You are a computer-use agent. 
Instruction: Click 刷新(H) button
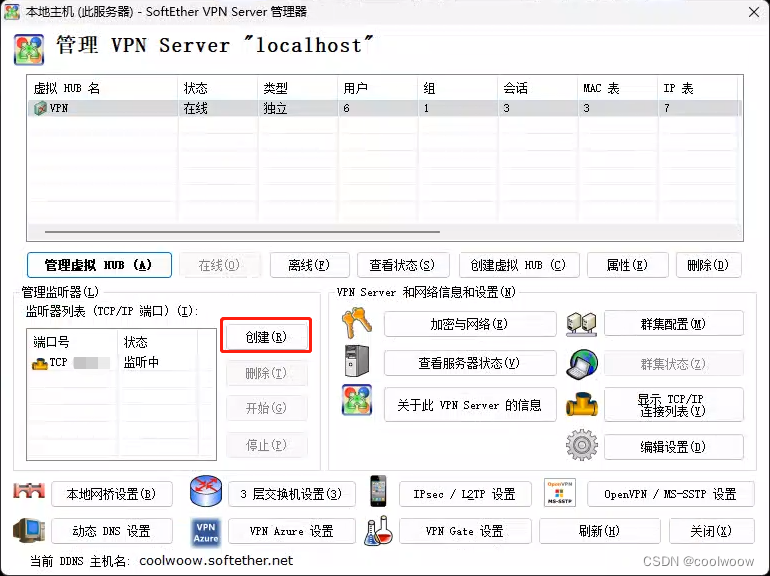pos(600,531)
